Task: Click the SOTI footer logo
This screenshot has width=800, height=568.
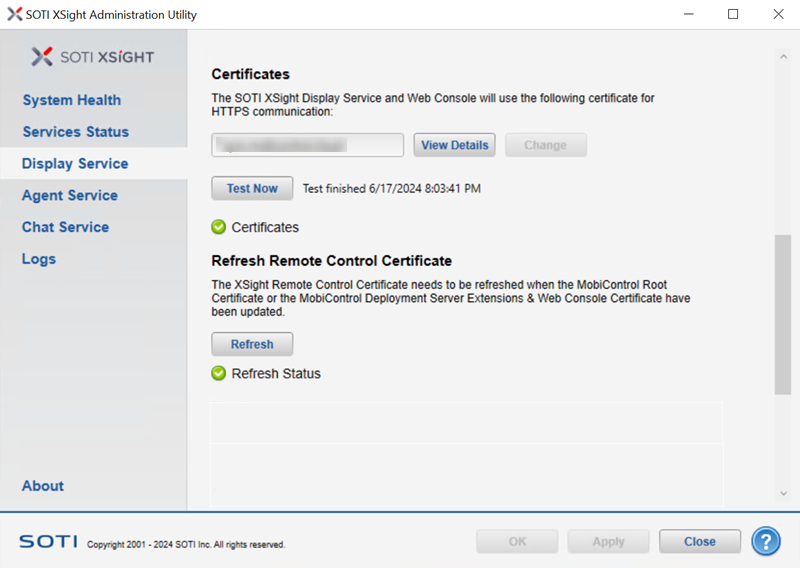Action: [x=47, y=541]
